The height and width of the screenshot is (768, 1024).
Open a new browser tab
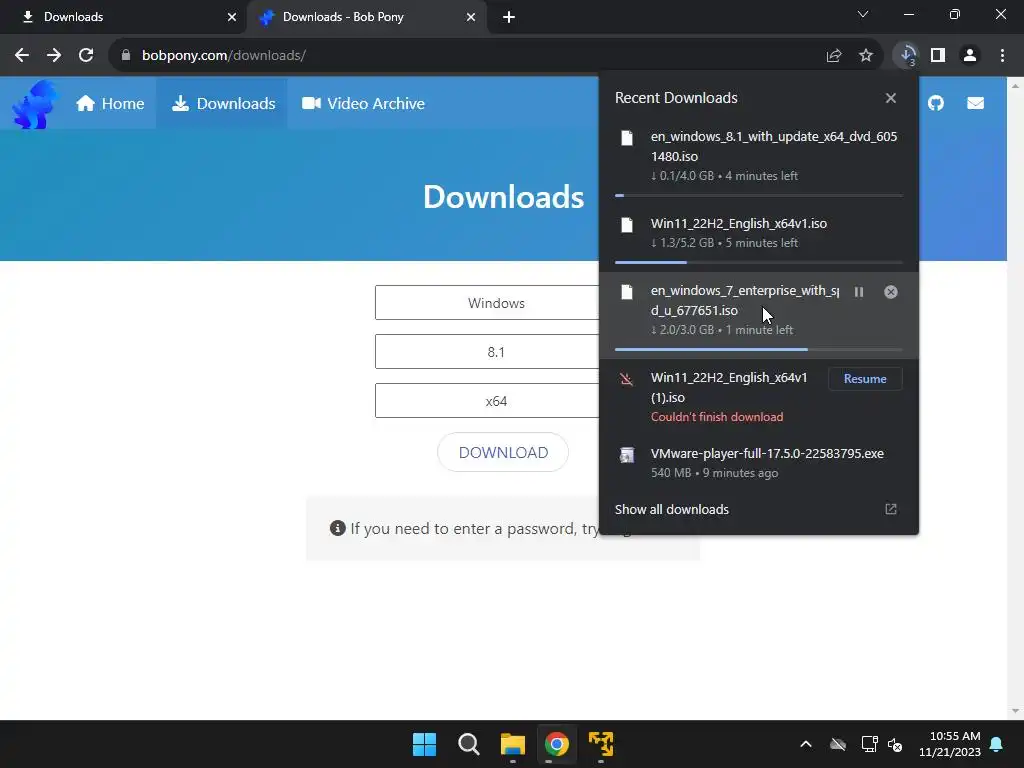coord(509,17)
